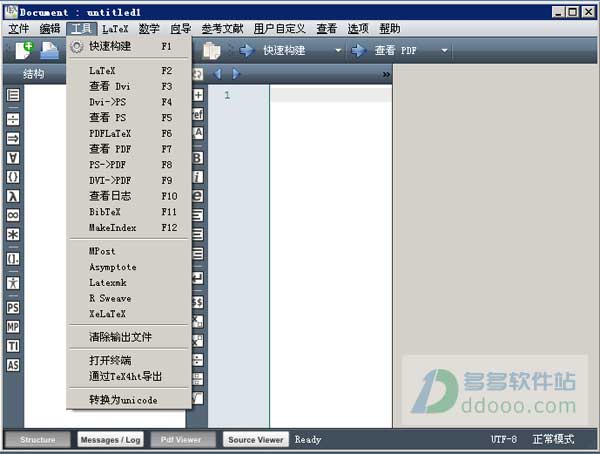
Task: Click the italic i formatting icon
Action: tap(197, 177)
